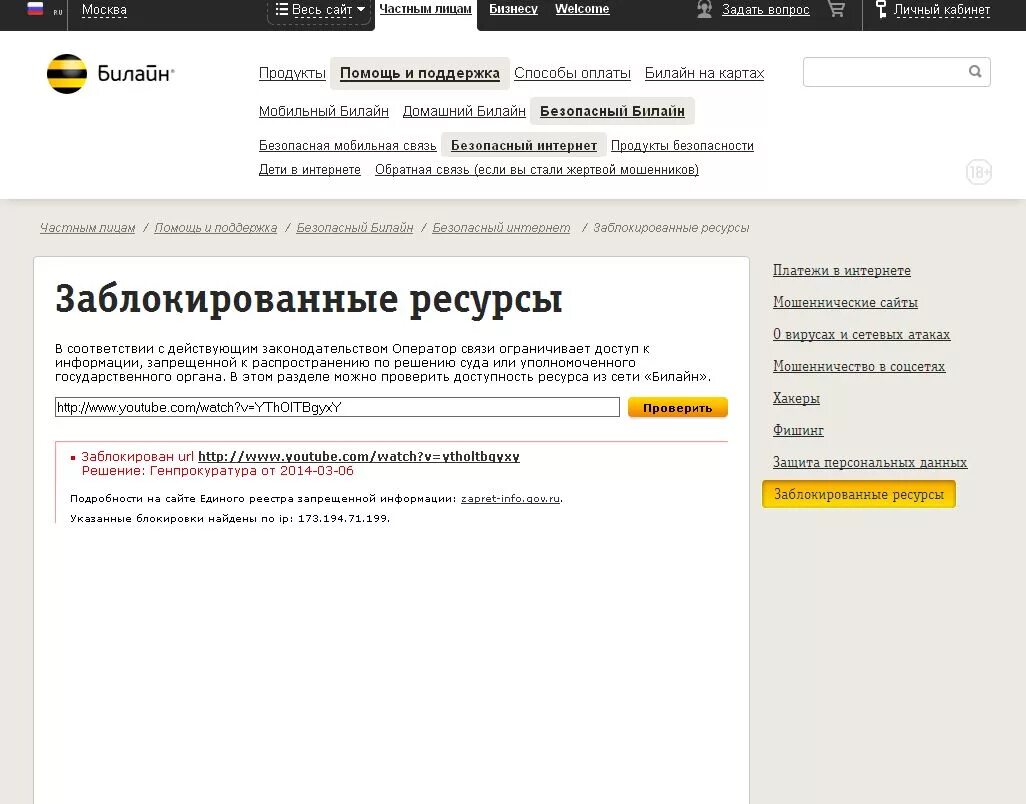This screenshot has width=1026, height=804.
Task: Click the Beeline striped logo
Action: 67,74
